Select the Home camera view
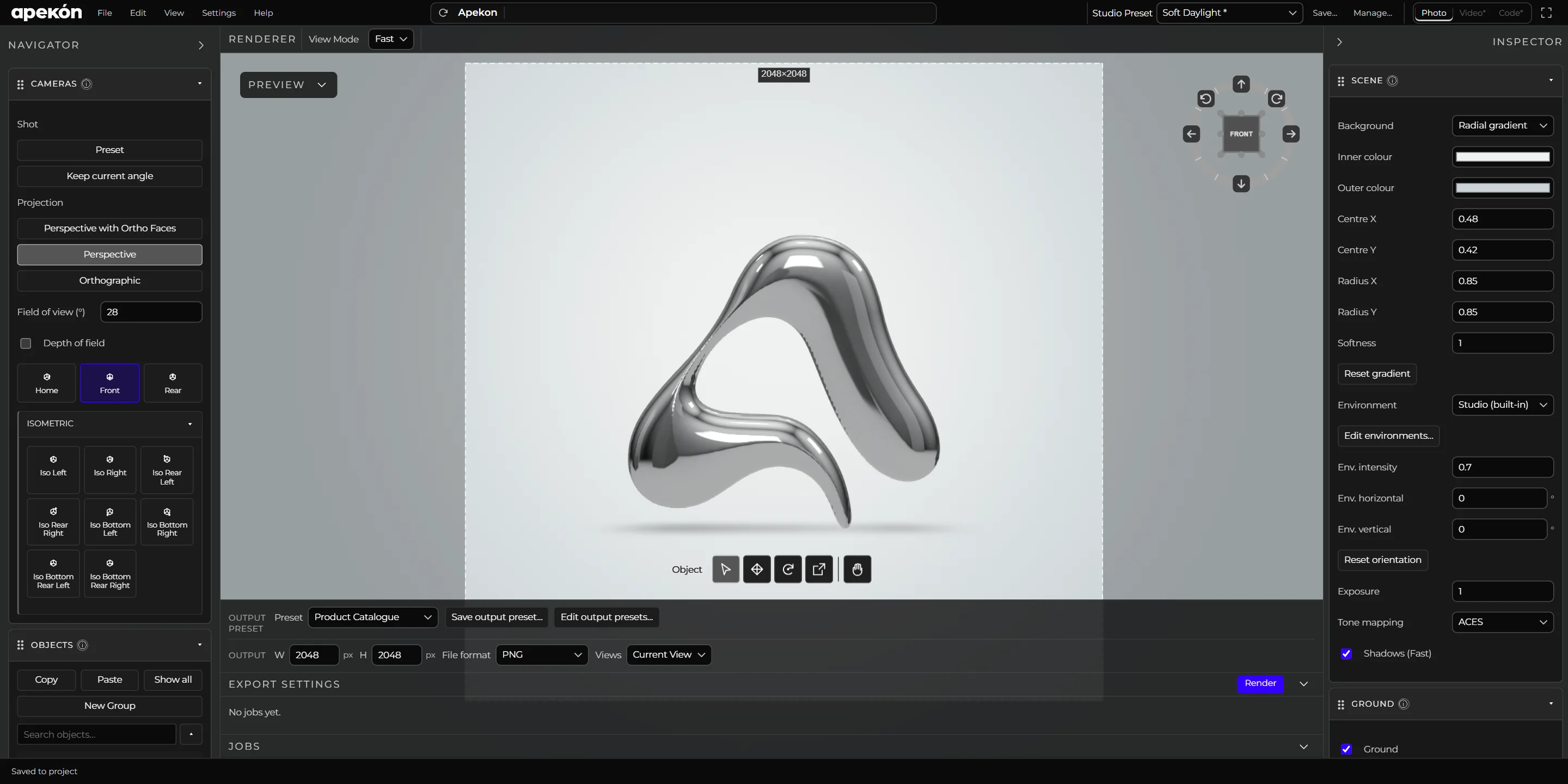 click(x=46, y=383)
